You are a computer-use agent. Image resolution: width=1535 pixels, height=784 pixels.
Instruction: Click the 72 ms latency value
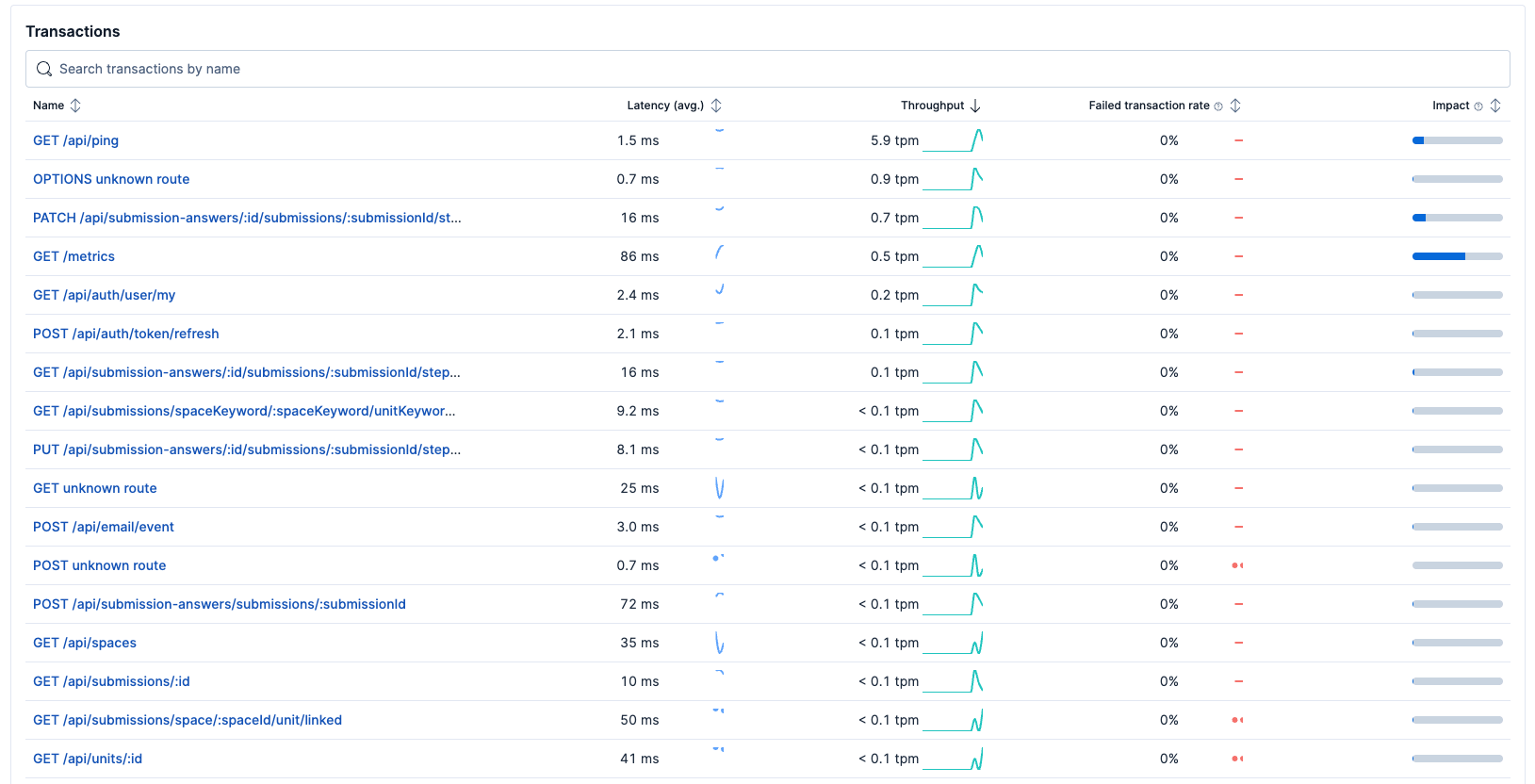[x=640, y=604]
